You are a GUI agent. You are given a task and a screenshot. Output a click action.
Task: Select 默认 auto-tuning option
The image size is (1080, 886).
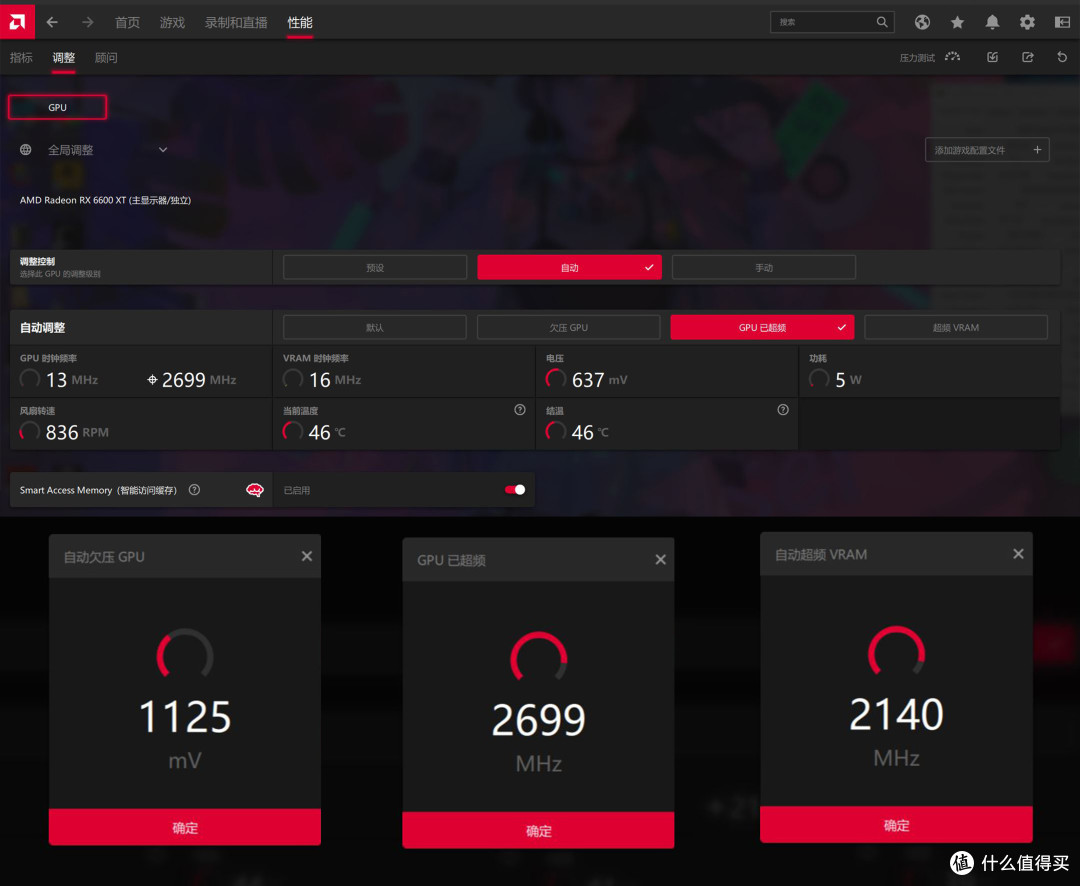pyautogui.click(x=375, y=327)
